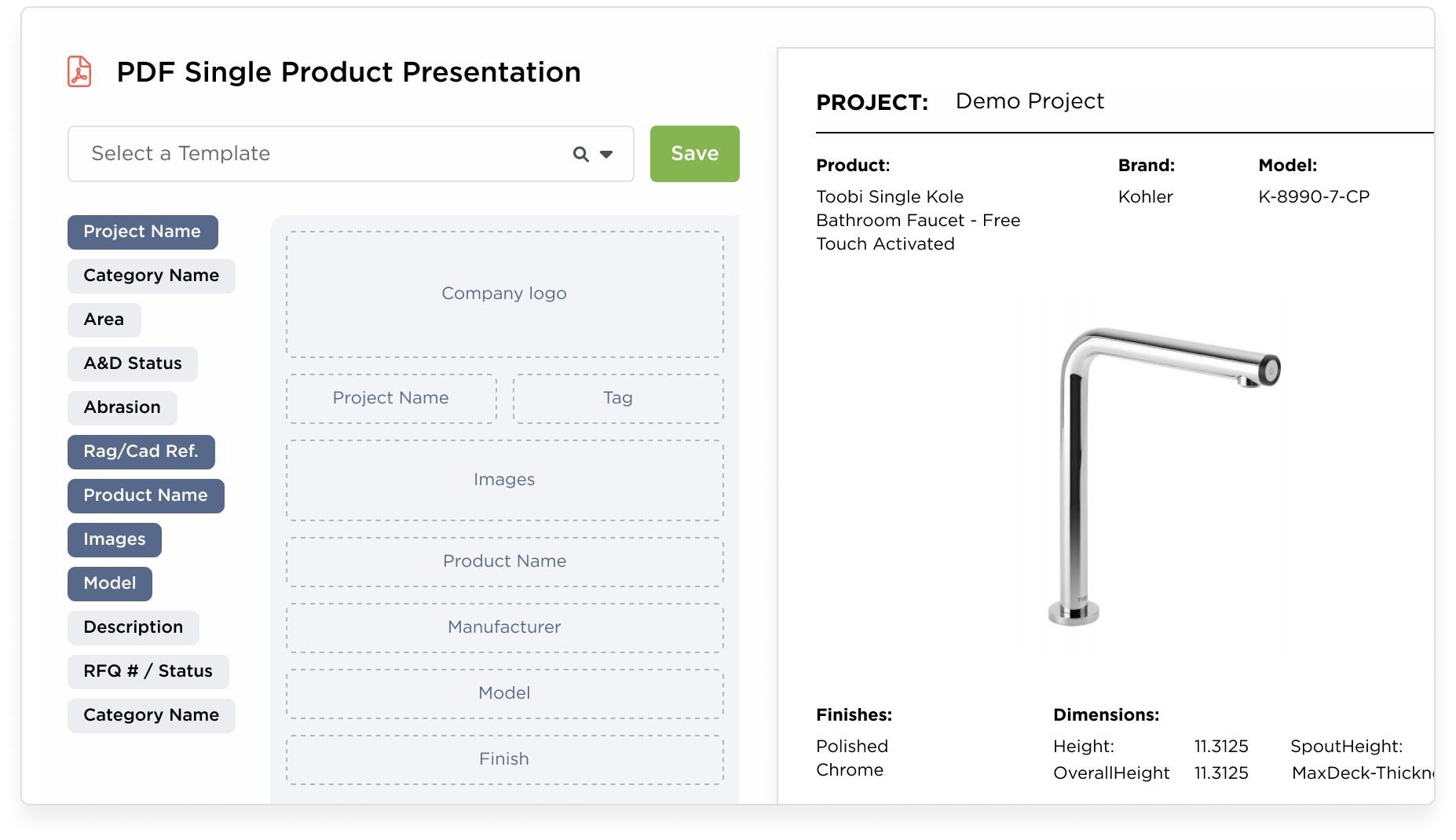This screenshot has width=1456, height=840.
Task: Select the Tag layout slot
Action: (617, 399)
